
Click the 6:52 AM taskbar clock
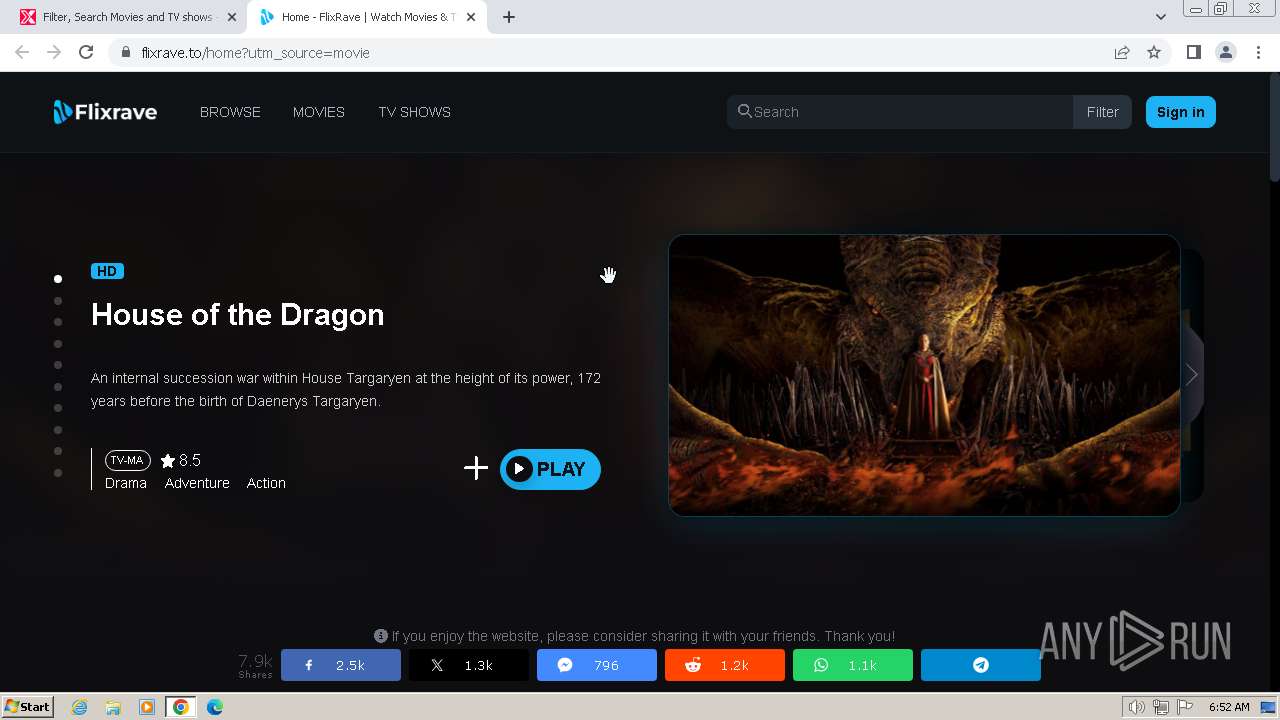(1229, 707)
